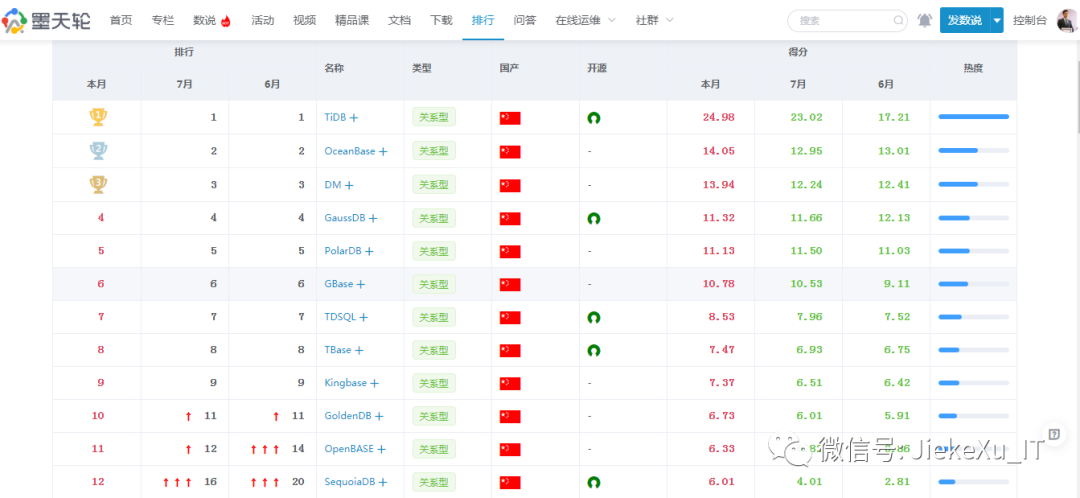Image resolution: width=1080 pixels, height=498 pixels.
Task: Click the plus next to SequoiaDB
Action: coord(383,482)
